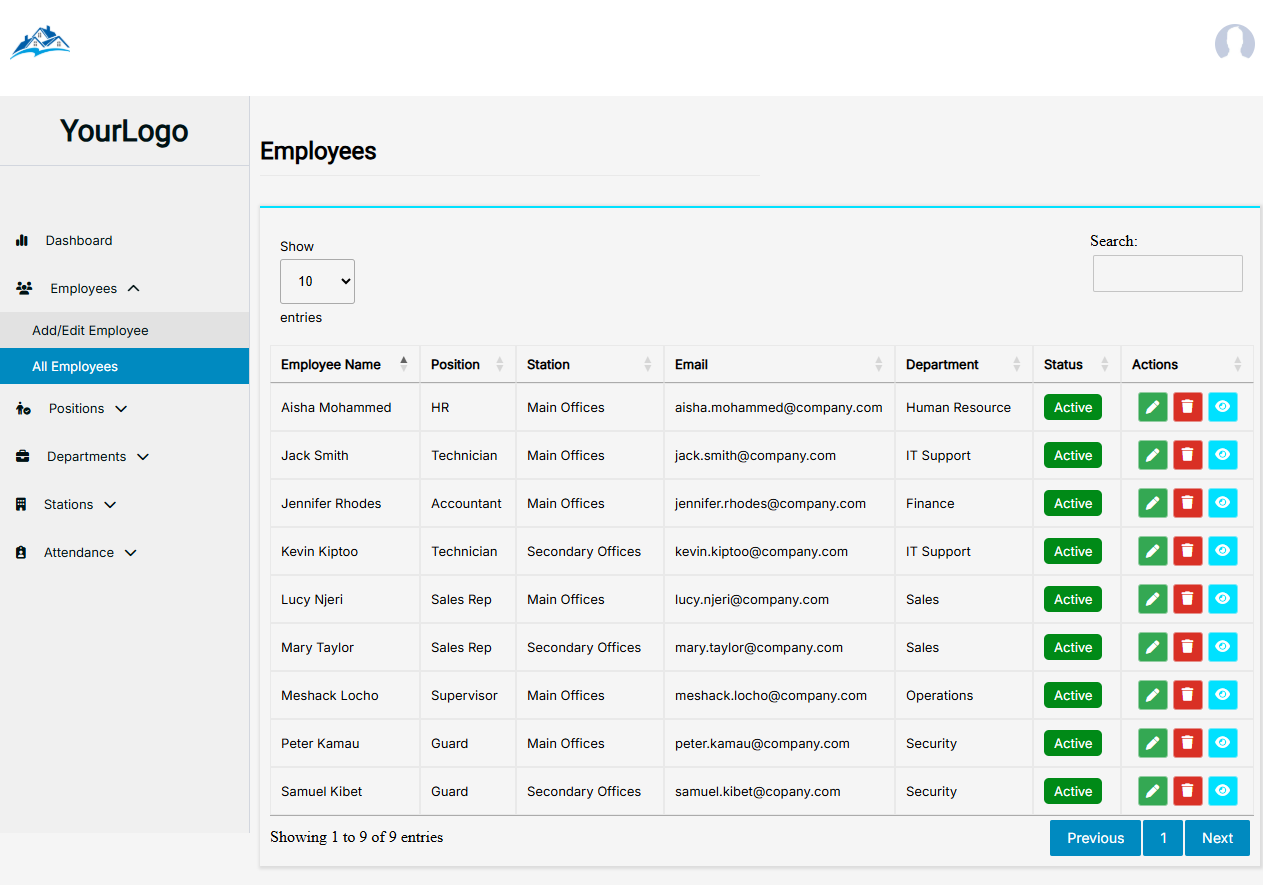Click the eye icon in Peter Kamau's row
The height and width of the screenshot is (885, 1263).
pos(1222,743)
